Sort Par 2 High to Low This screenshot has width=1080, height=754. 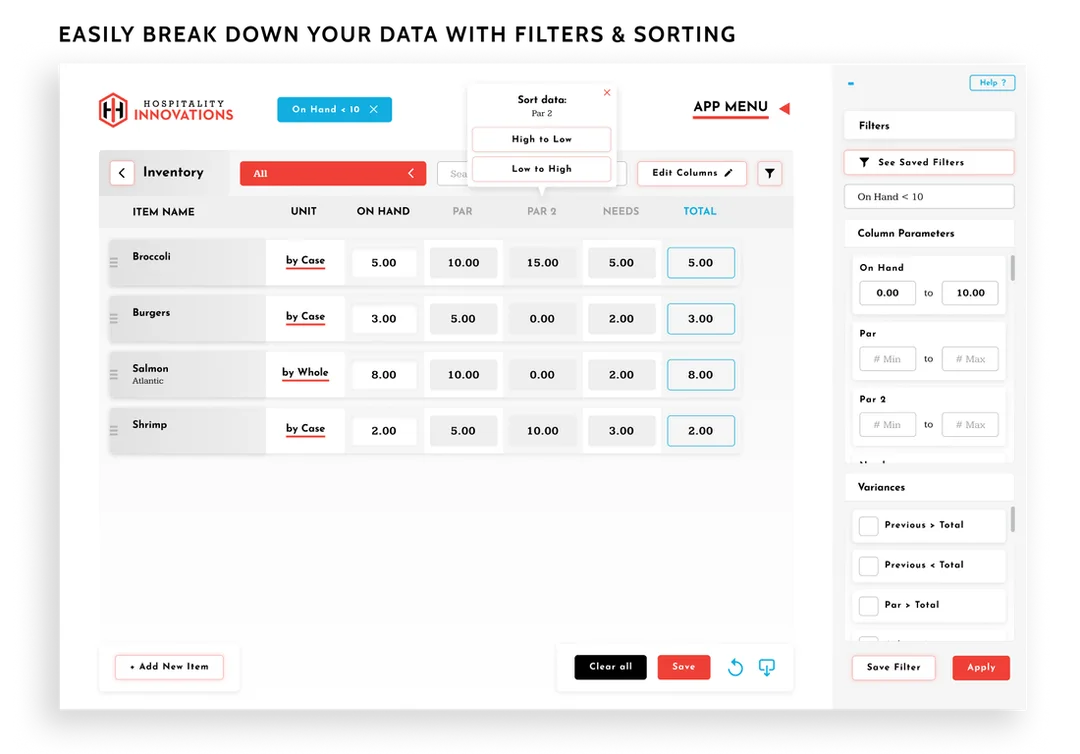point(541,139)
